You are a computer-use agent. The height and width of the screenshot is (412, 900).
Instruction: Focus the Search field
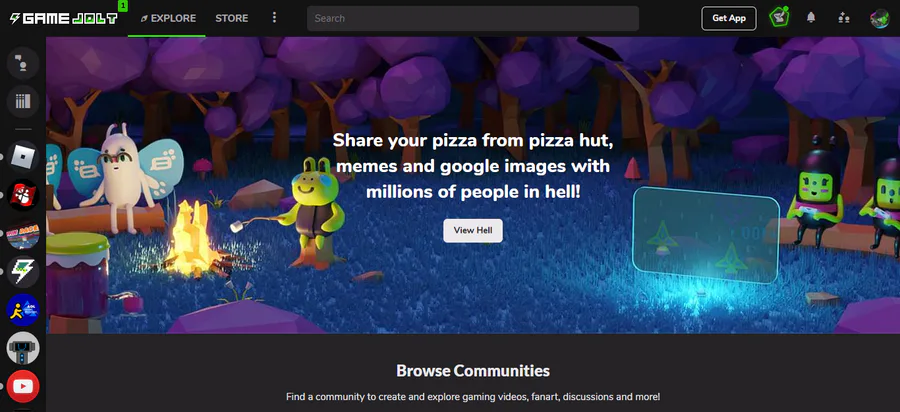(x=473, y=18)
